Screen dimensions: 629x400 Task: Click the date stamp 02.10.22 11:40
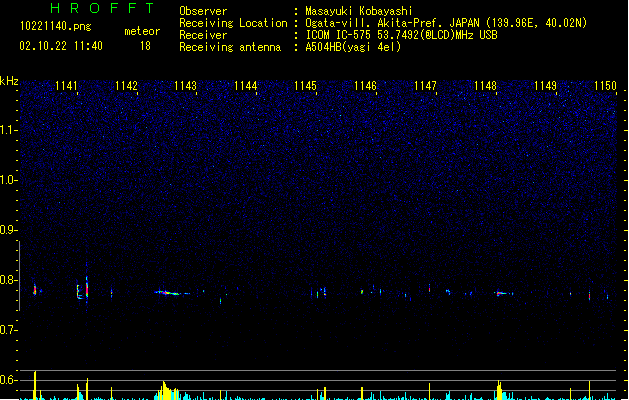[61, 46]
